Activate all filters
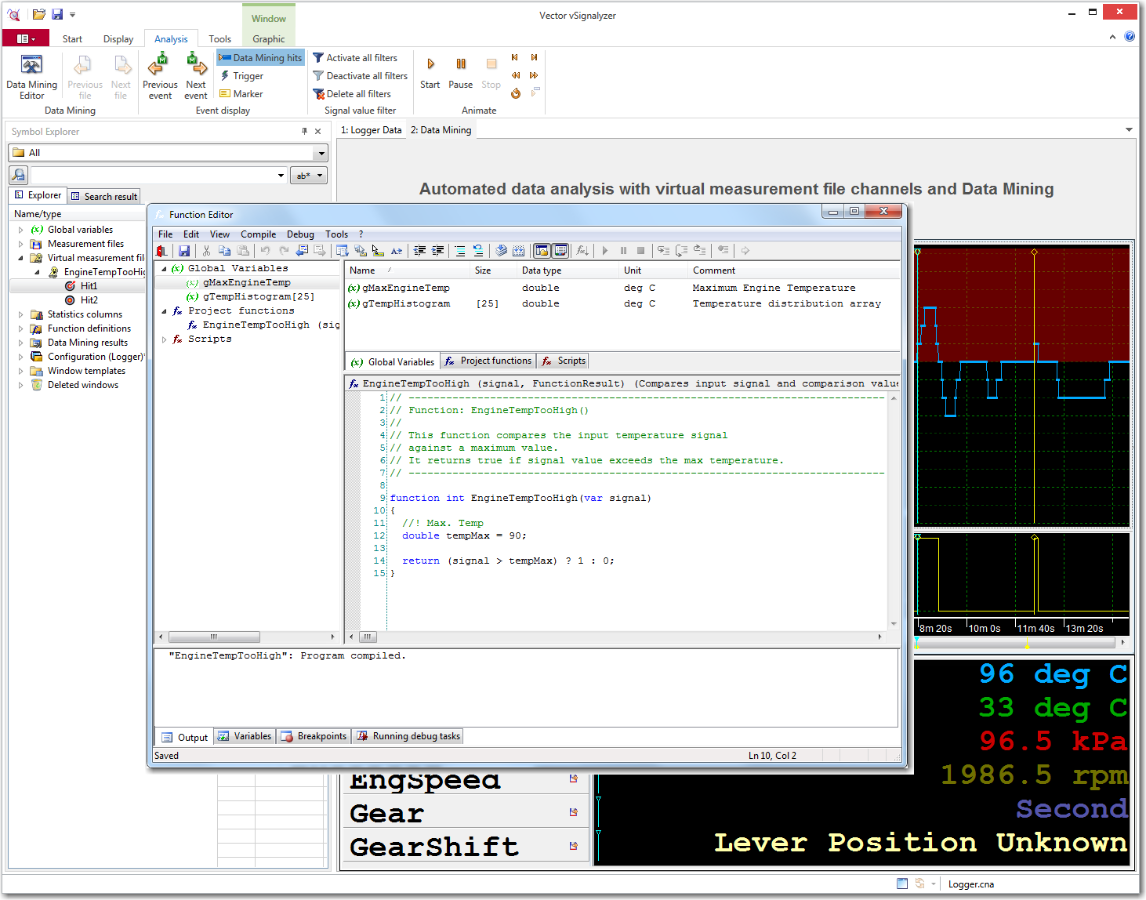The width and height of the screenshot is (1146, 900). click(x=356, y=58)
